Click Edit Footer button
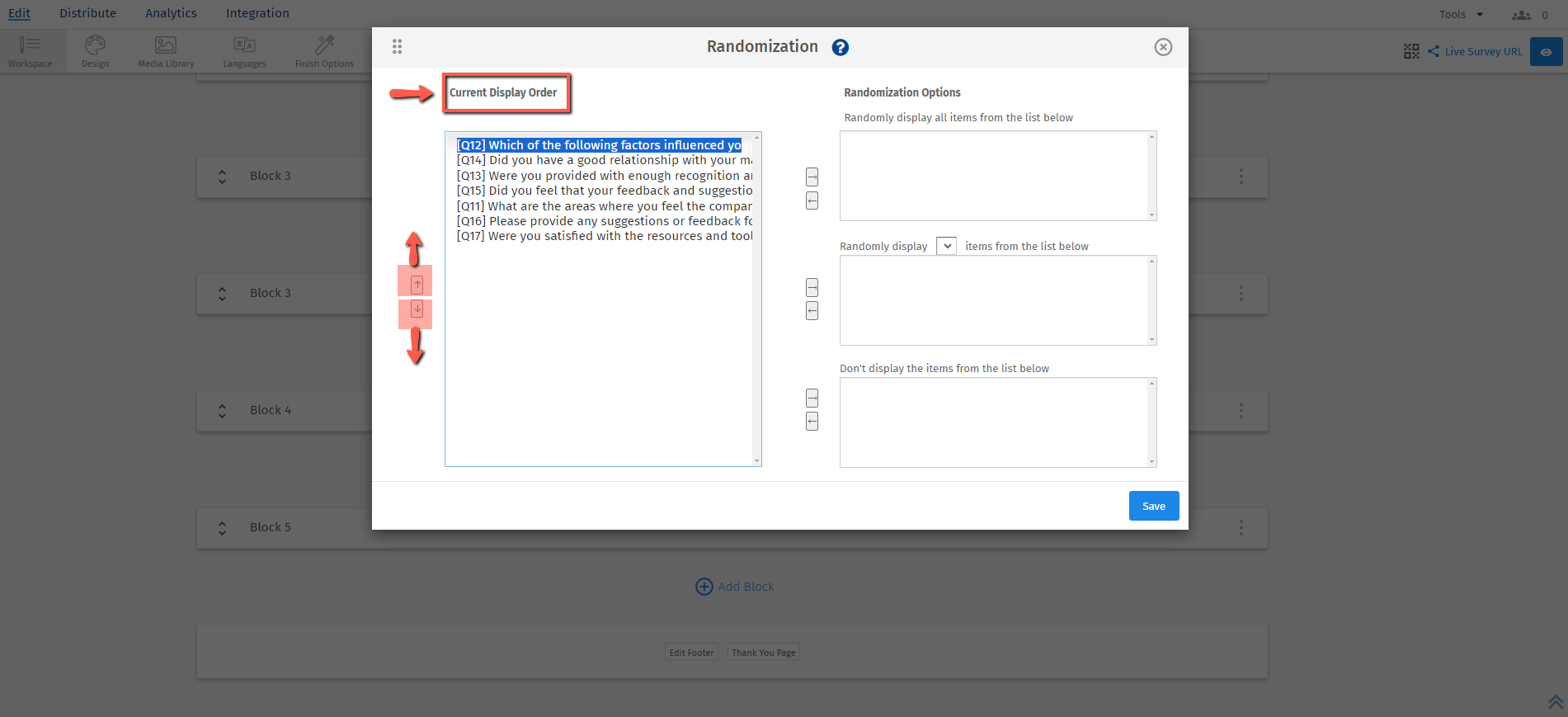 click(691, 652)
